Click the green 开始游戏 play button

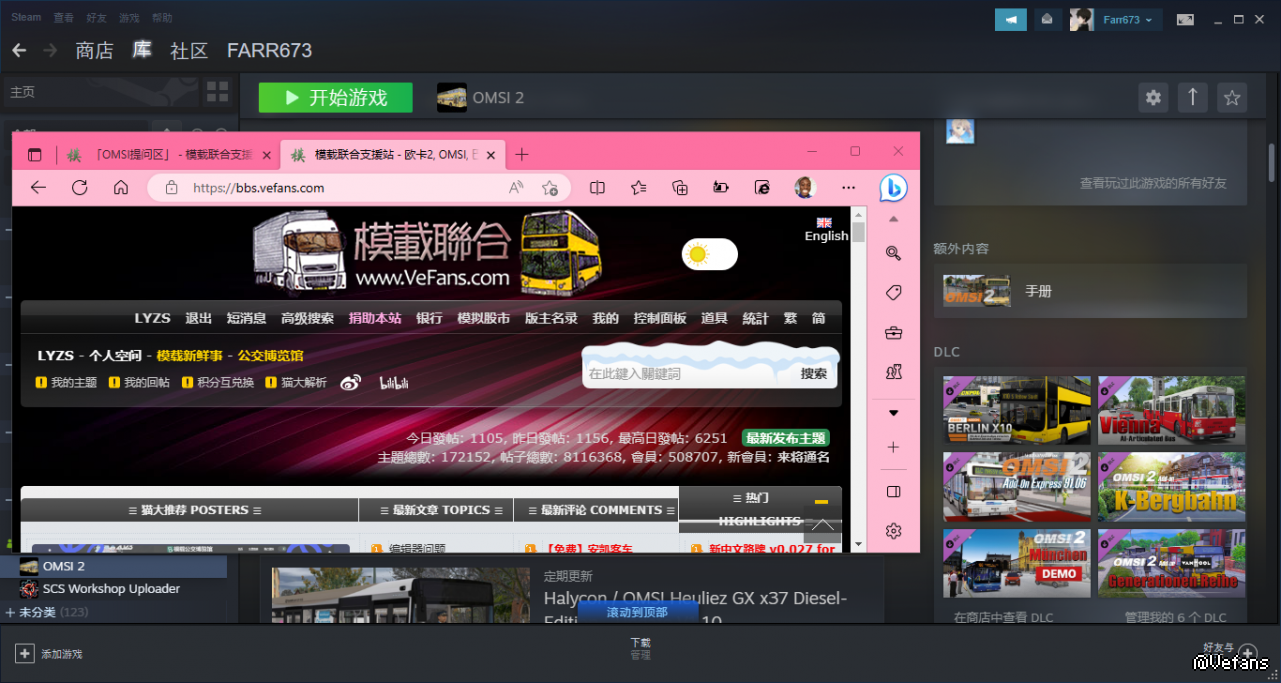(335, 97)
